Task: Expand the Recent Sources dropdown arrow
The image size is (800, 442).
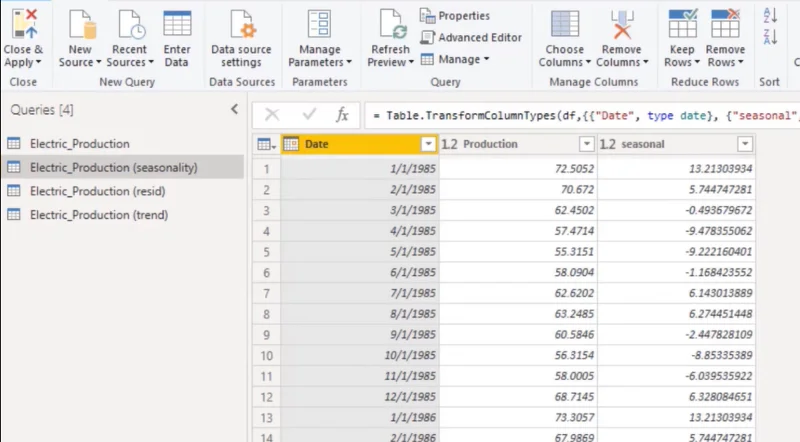Action: 151,63
